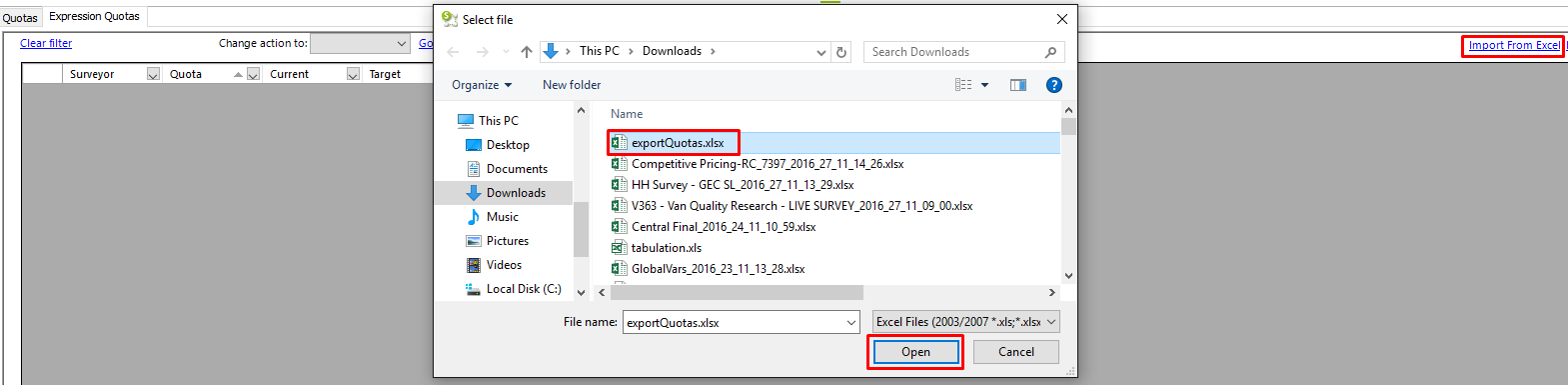This screenshot has width=1568, height=385.
Task: Open the File name dropdown arrow
Action: [851, 322]
